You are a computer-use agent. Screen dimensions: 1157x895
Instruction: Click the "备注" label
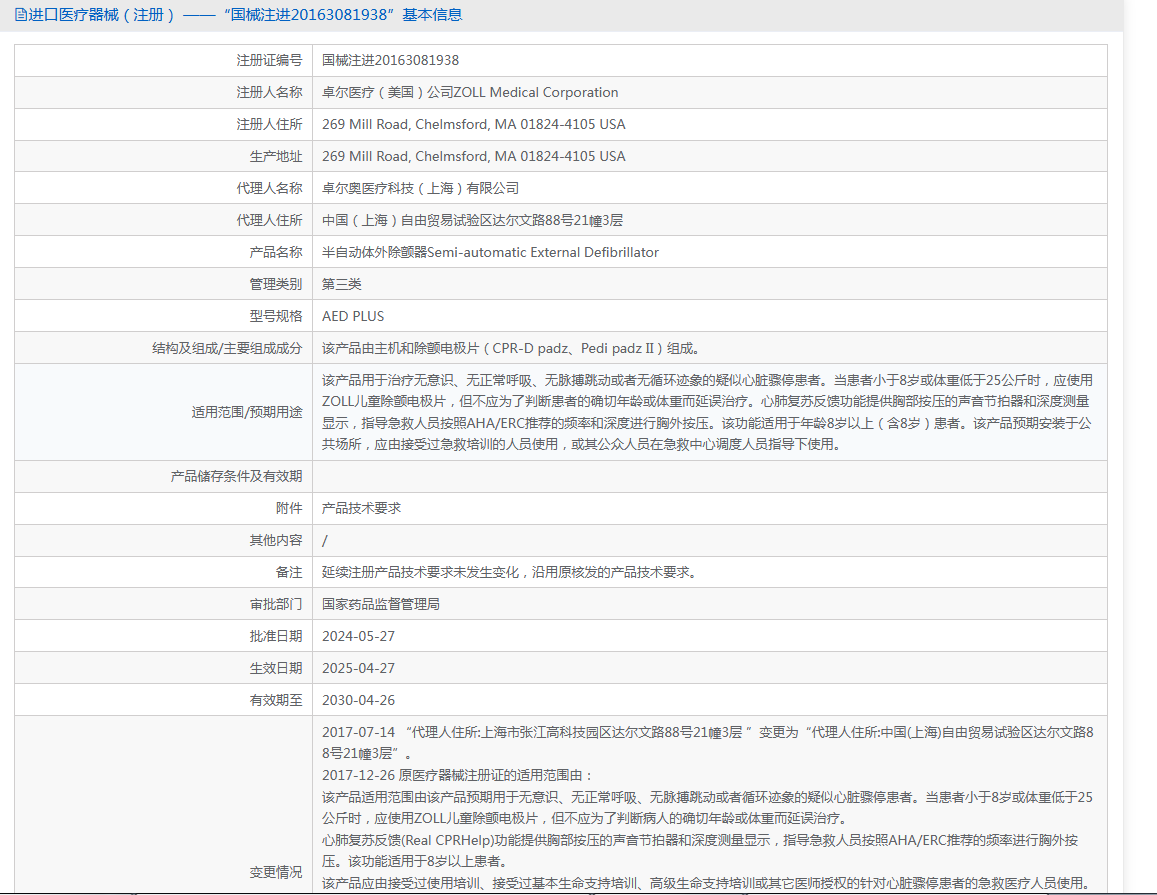pos(289,572)
